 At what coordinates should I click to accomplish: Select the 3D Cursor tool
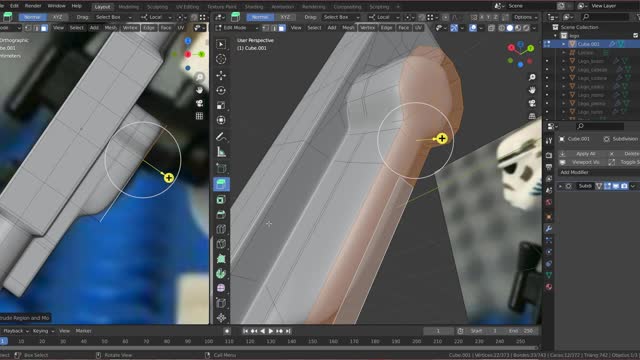coord(221,59)
